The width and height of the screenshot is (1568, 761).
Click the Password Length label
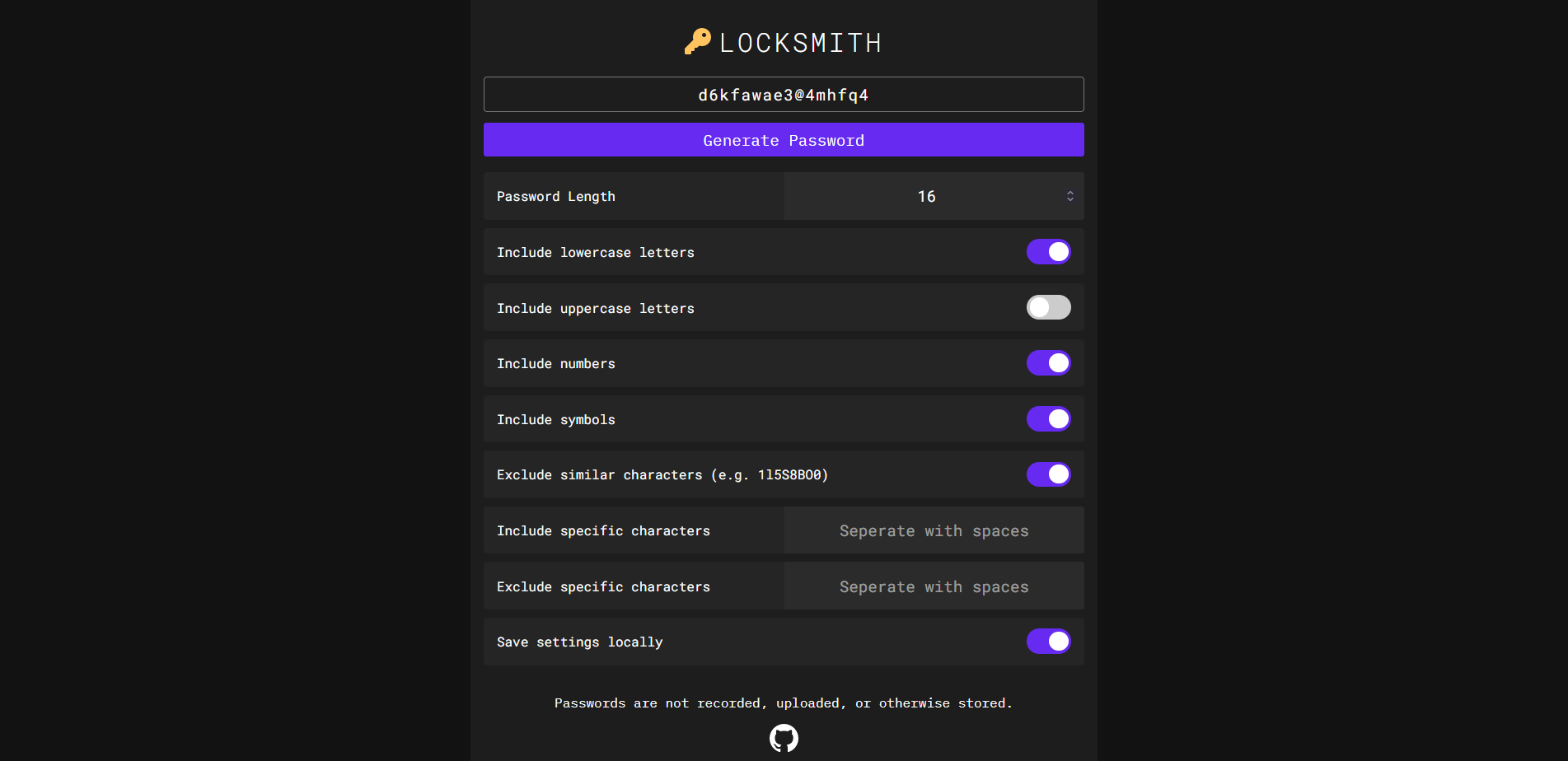point(556,197)
